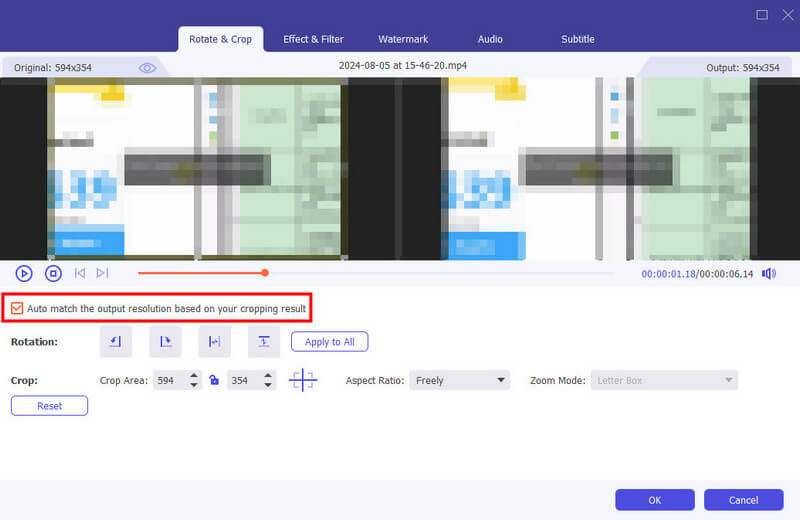Flip video vertically
Screen dimensions: 800x520
point(264,342)
